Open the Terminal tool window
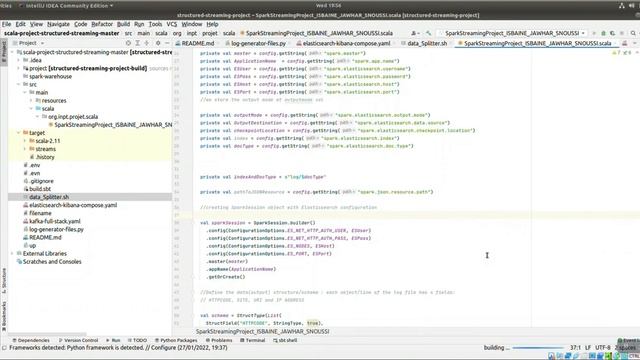This screenshot has height=360, width=640. tap(253, 340)
